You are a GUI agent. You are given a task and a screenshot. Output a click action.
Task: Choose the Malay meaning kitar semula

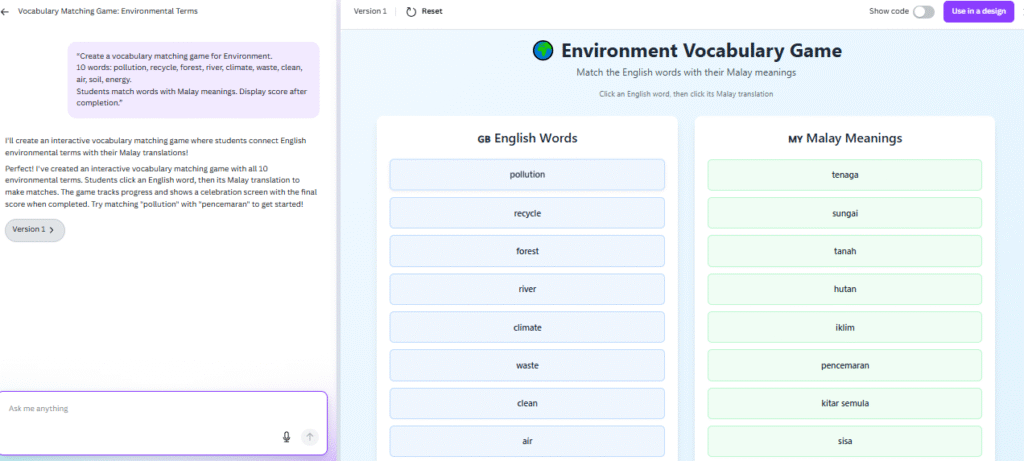tap(844, 404)
